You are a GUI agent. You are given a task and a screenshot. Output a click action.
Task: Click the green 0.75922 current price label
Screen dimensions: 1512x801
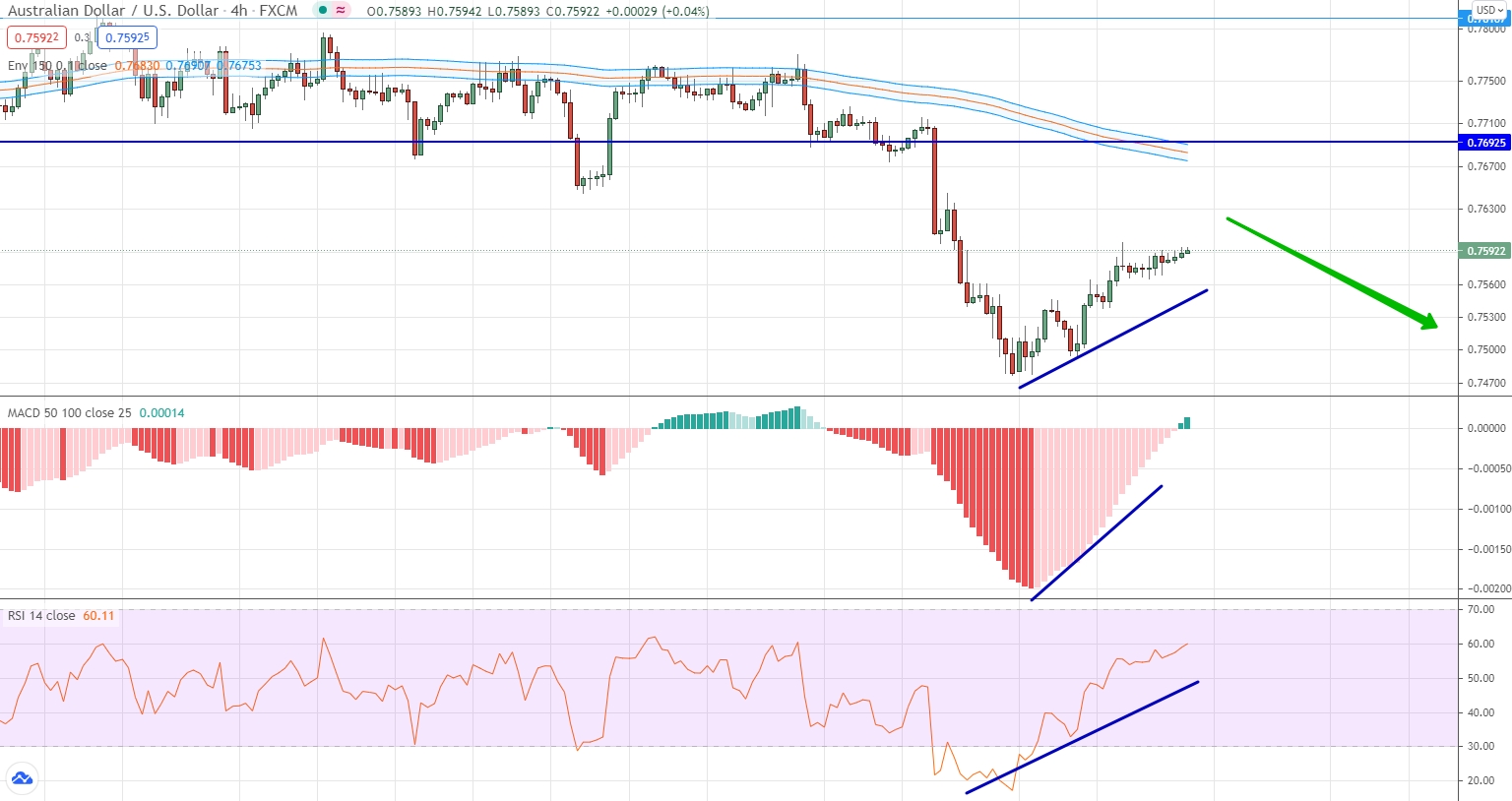(1486, 251)
